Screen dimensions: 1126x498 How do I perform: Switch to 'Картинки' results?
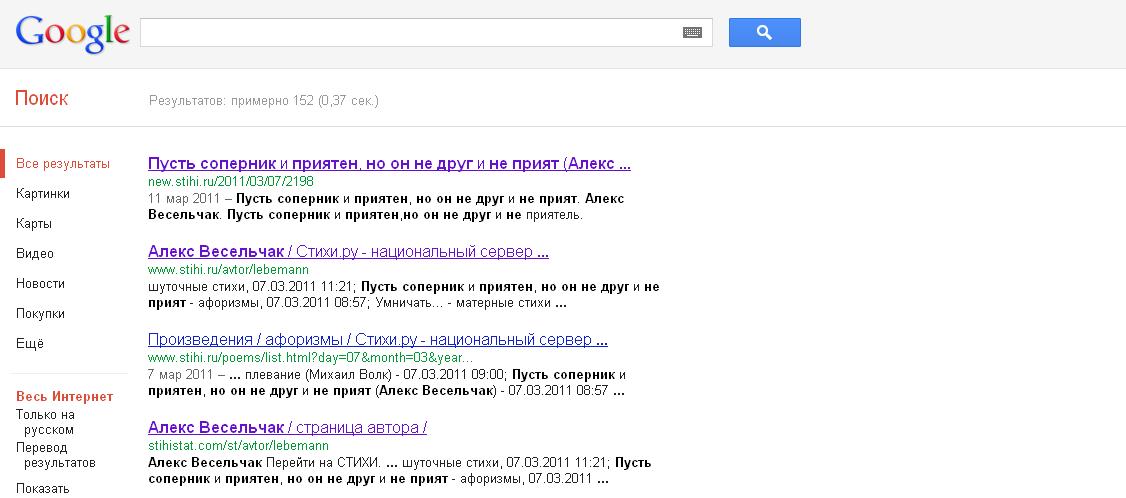[43, 194]
